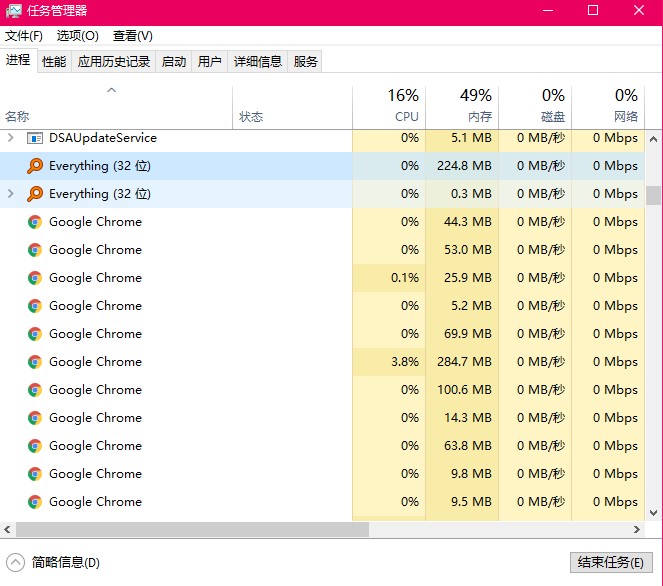
Task: Click the 0.1% CPU cell
Action: [389, 278]
